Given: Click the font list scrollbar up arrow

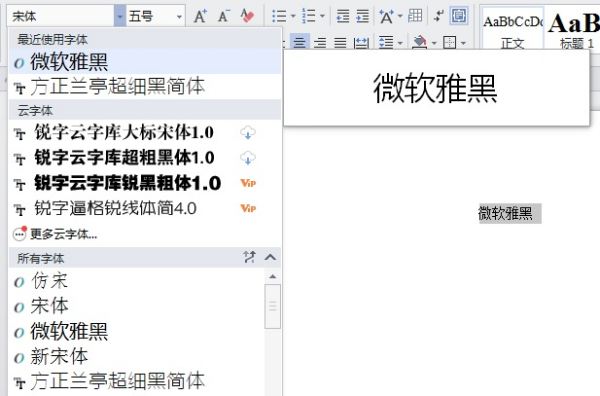Looking at the screenshot, I should [272, 276].
